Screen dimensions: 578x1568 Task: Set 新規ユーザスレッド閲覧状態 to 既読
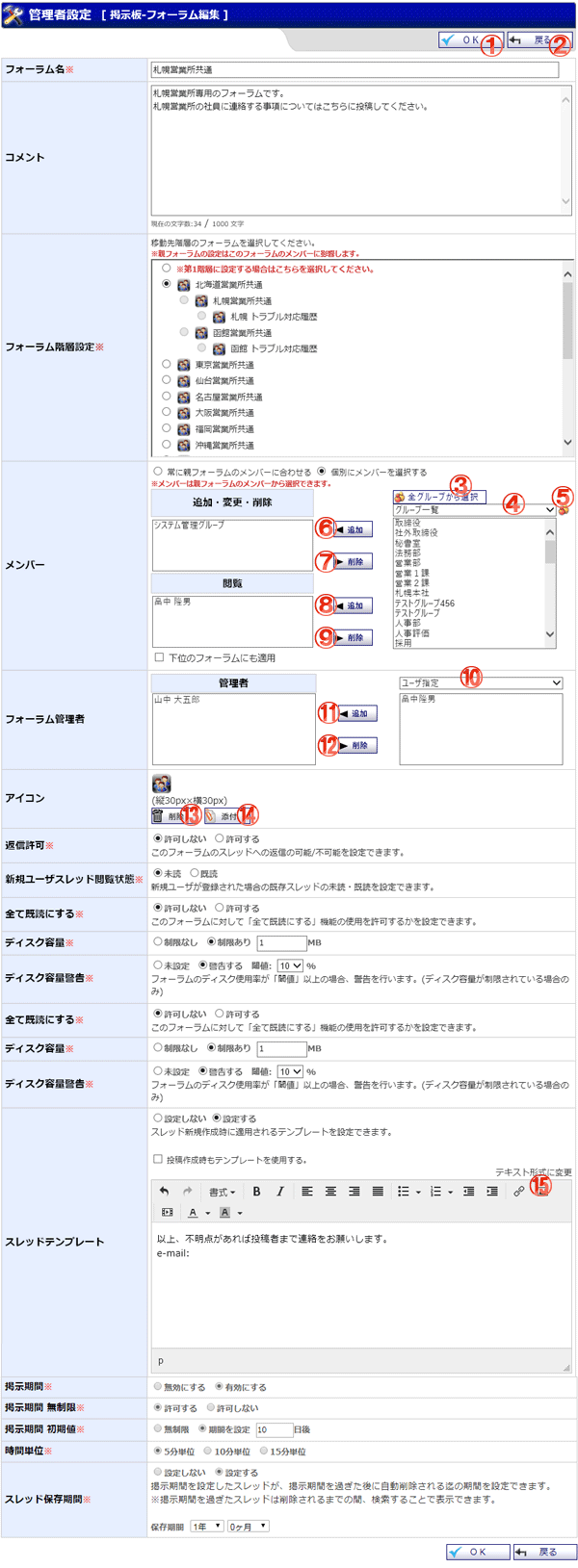(x=193, y=874)
